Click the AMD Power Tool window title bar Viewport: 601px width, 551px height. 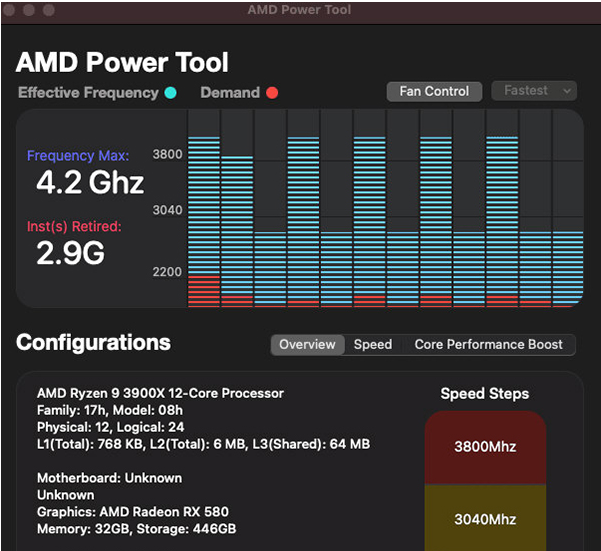click(300, 10)
